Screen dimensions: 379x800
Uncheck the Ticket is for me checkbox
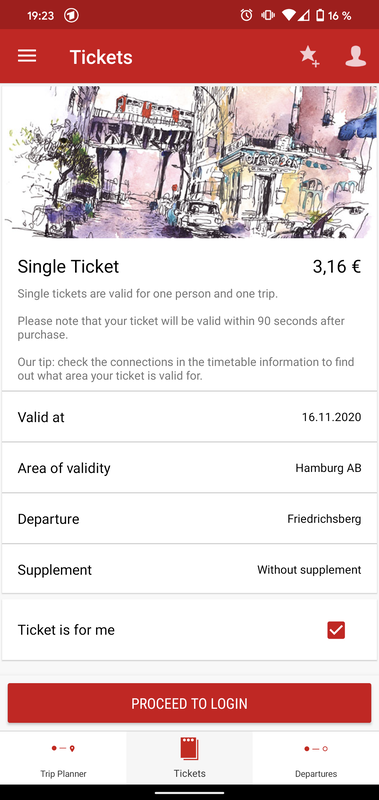pos(336,630)
